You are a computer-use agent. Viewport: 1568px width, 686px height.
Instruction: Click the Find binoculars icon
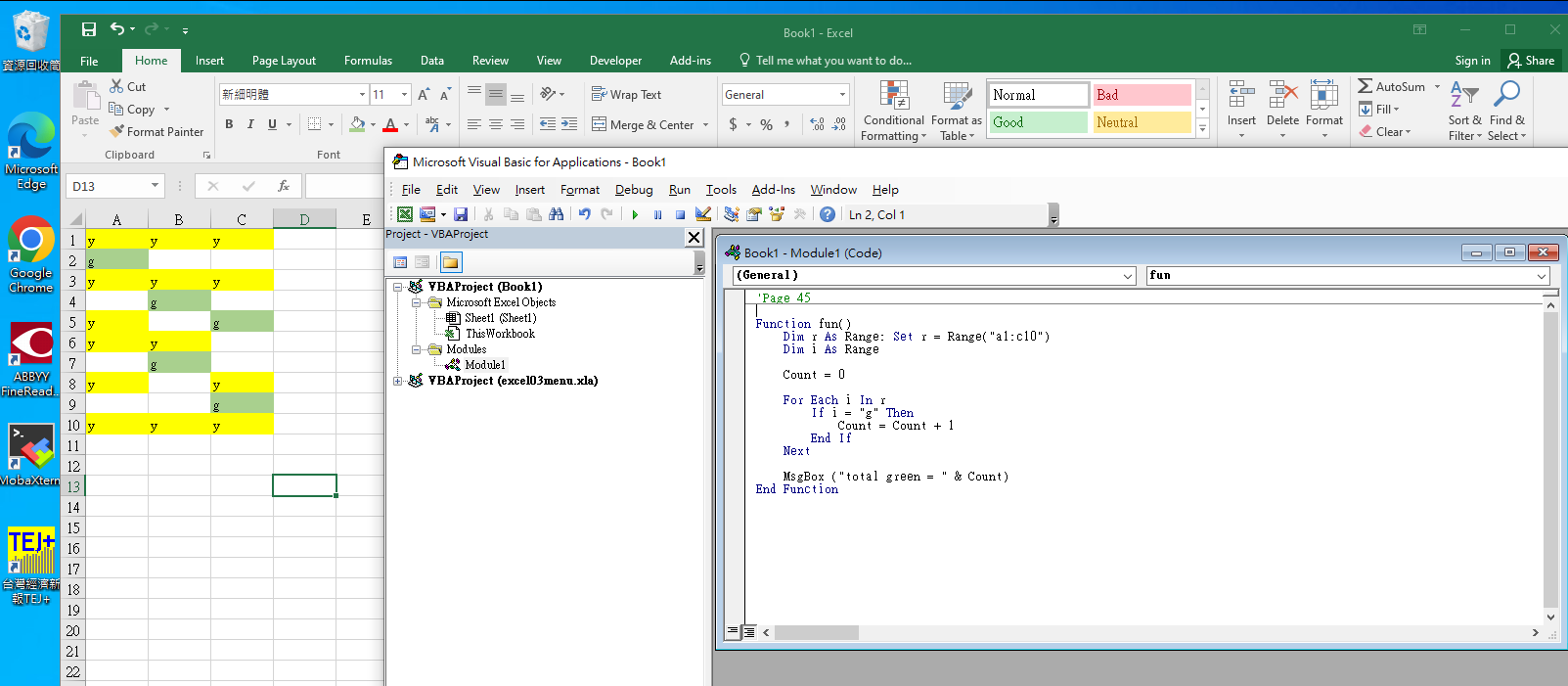[557, 215]
